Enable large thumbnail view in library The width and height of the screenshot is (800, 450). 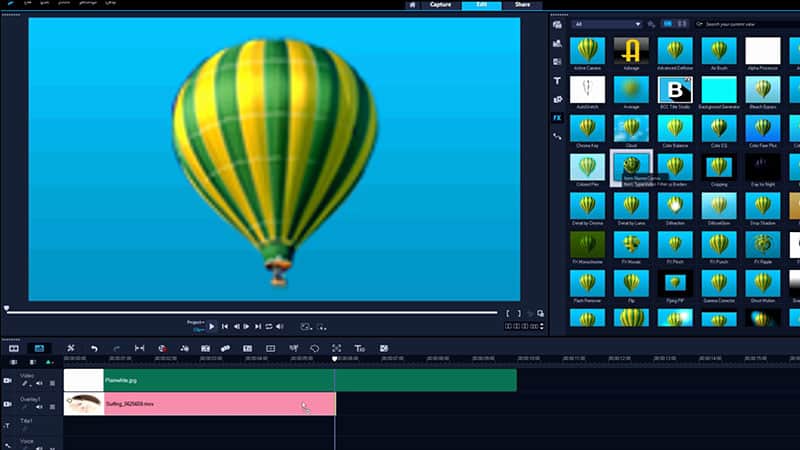point(667,24)
